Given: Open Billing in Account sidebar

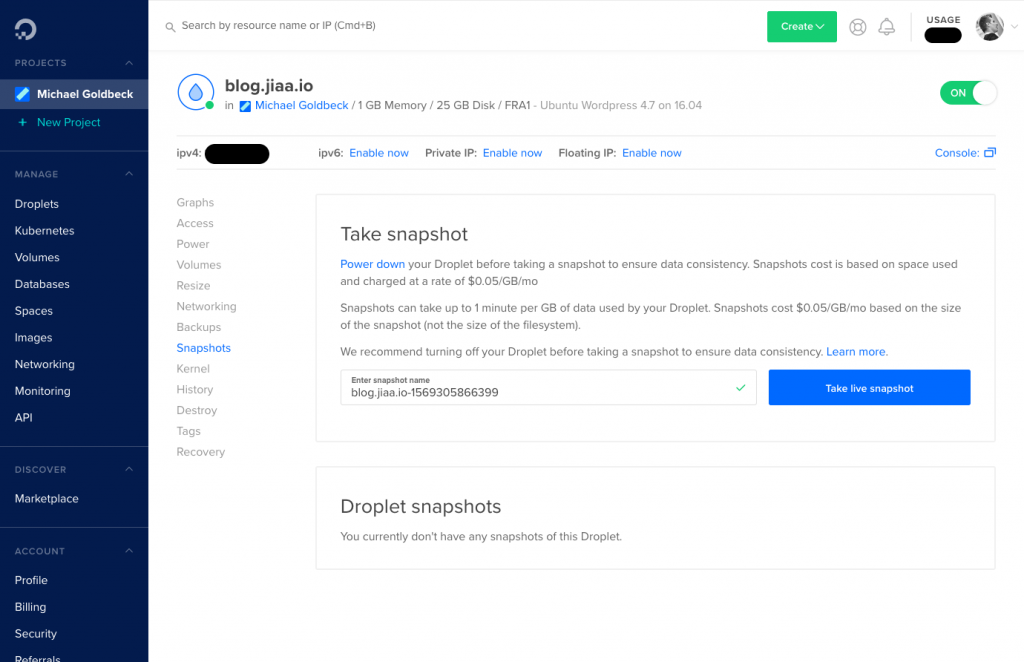Looking at the screenshot, I should (30, 607).
